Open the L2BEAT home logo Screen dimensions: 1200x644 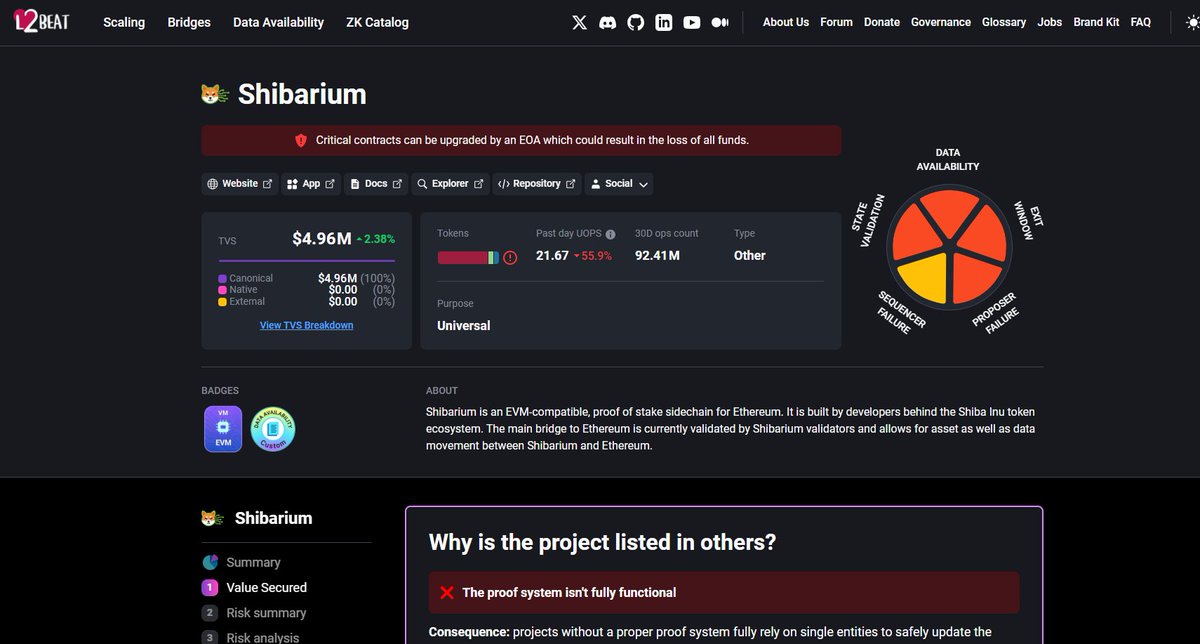(41, 21)
